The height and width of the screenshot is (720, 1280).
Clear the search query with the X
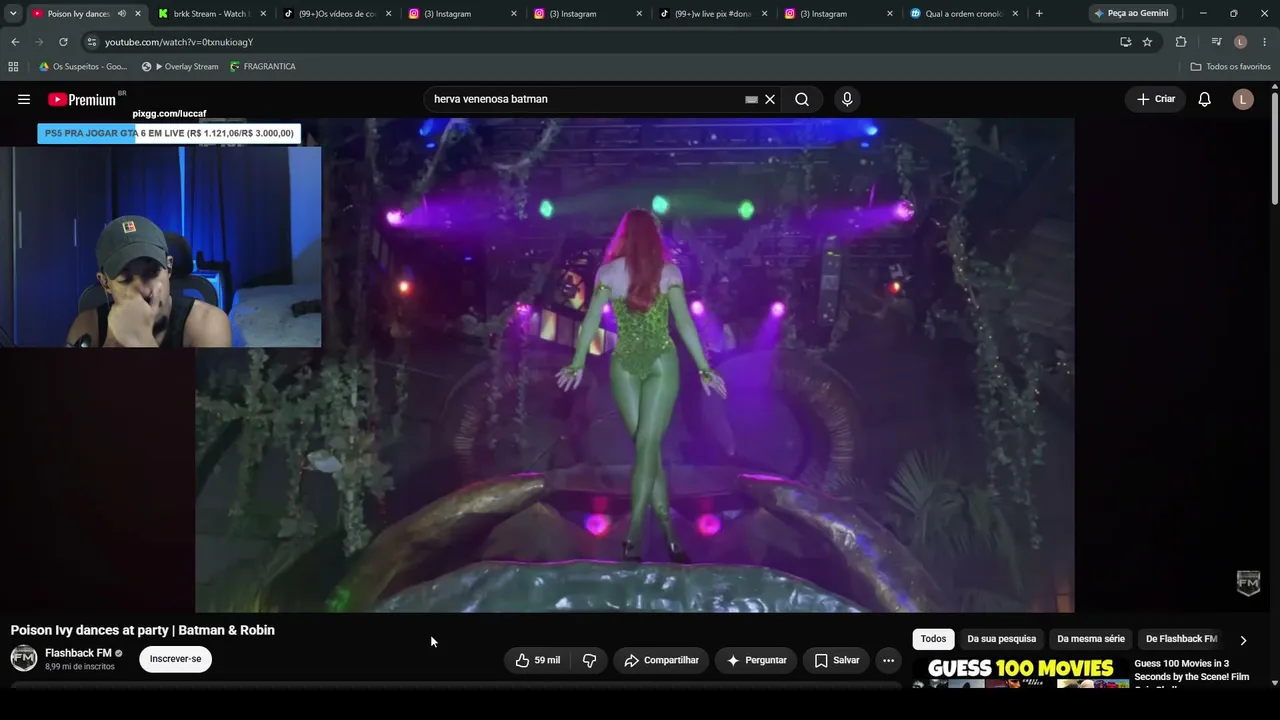click(x=770, y=99)
